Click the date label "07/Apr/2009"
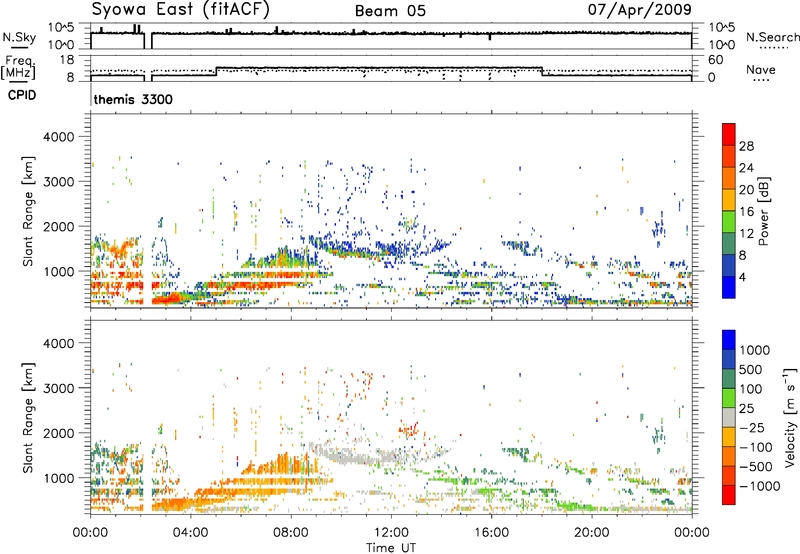 (x=640, y=9)
